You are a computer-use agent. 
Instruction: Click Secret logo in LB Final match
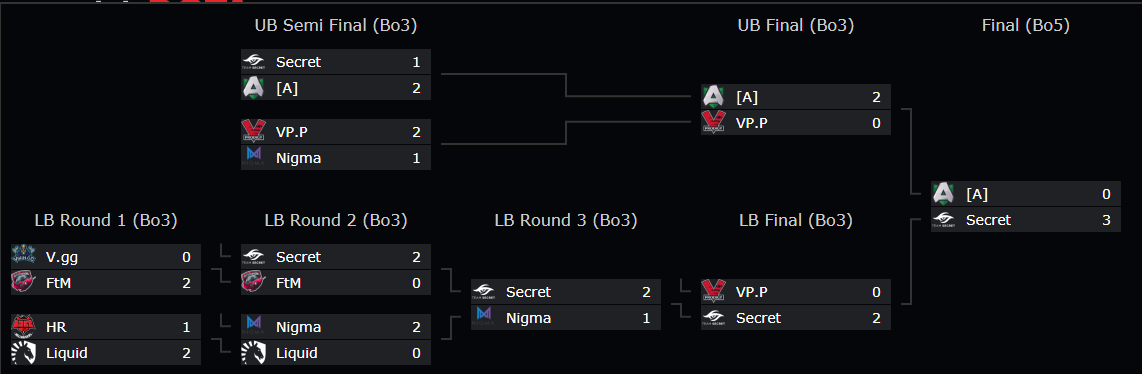pos(713,318)
